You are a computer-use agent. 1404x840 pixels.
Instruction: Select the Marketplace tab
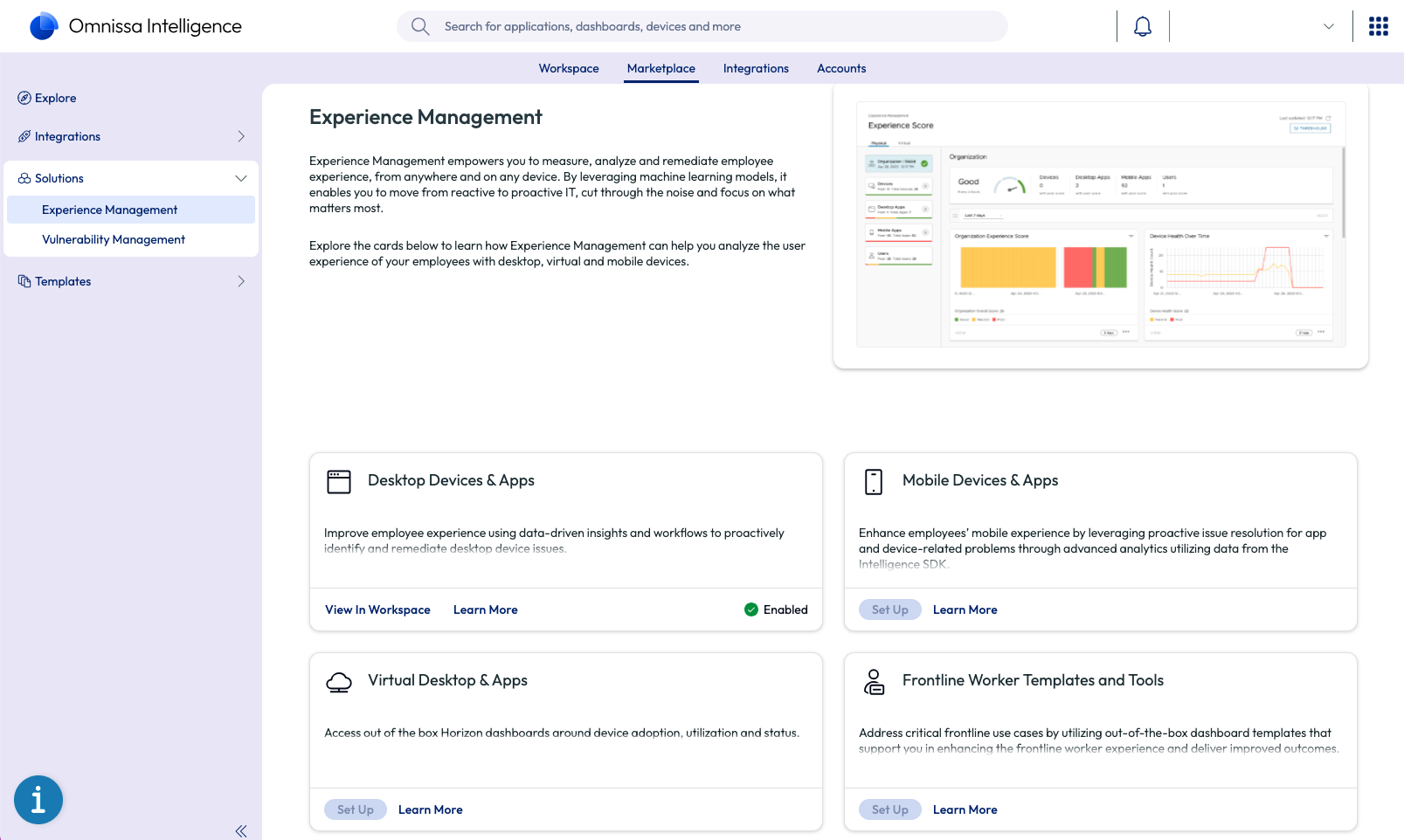tap(661, 68)
